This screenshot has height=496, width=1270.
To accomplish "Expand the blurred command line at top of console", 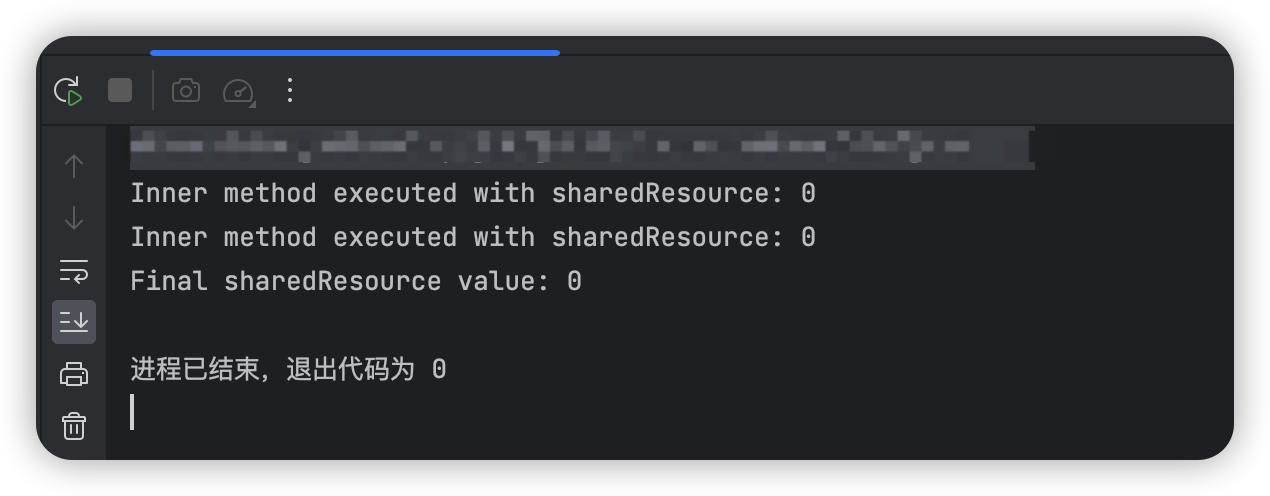I will [x=582, y=148].
